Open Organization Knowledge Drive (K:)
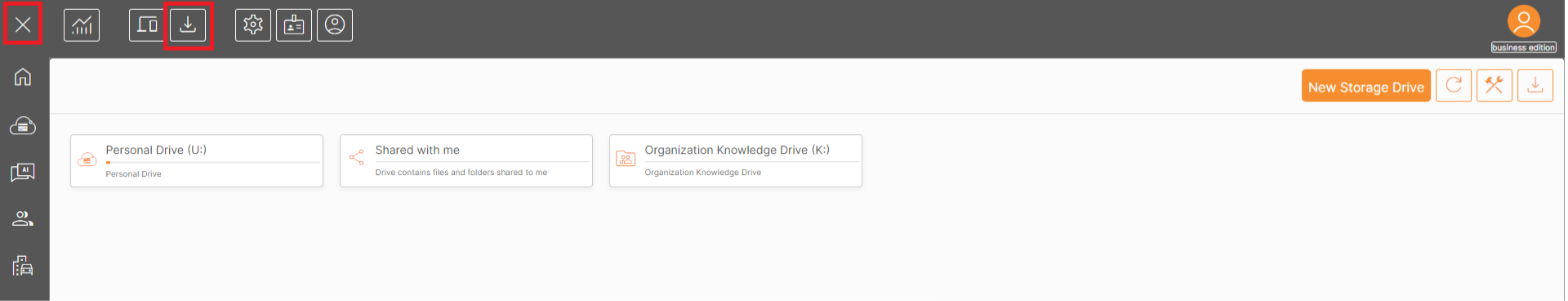Image resolution: width=1568 pixels, height=301 pixels. tap(736, 161)
